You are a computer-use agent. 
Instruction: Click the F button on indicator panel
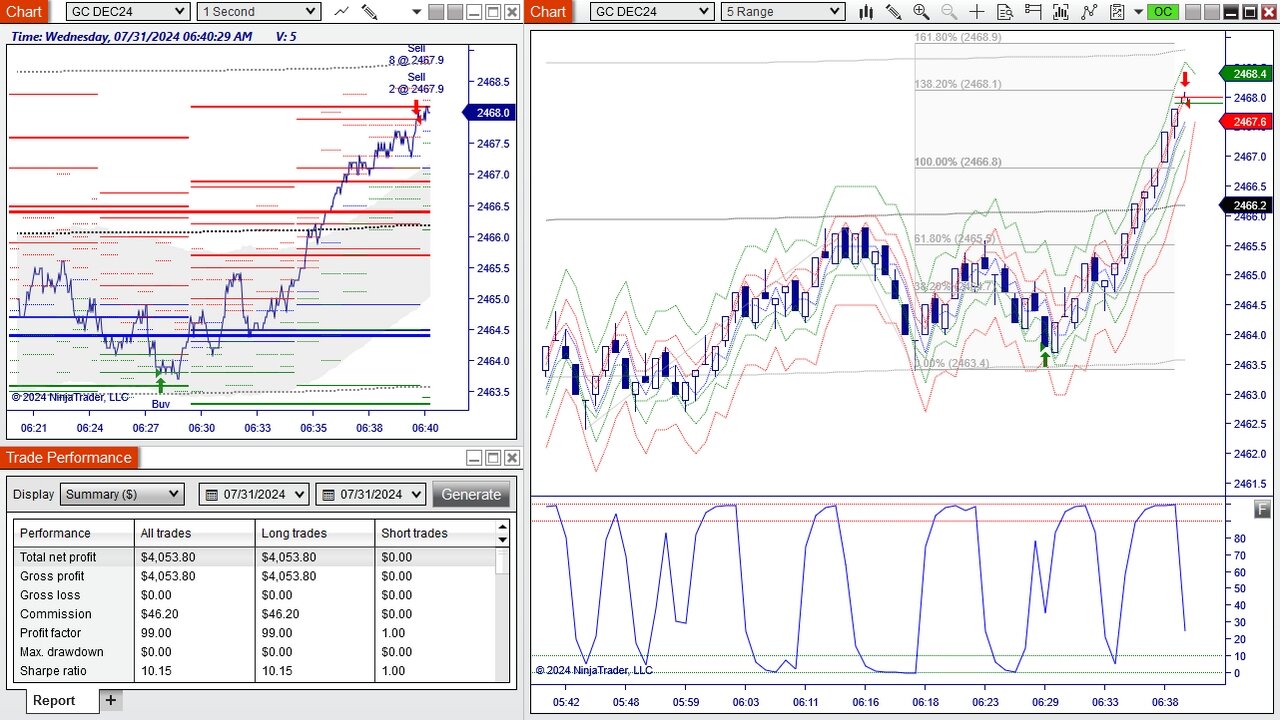(1264, 509)
